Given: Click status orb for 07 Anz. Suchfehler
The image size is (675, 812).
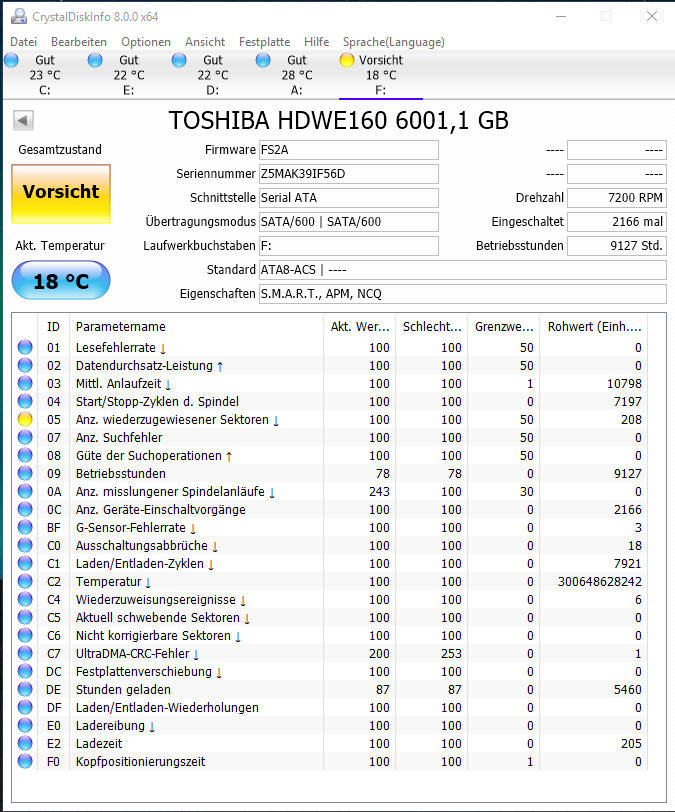Looking at the screenshot, I should point(25,437).
